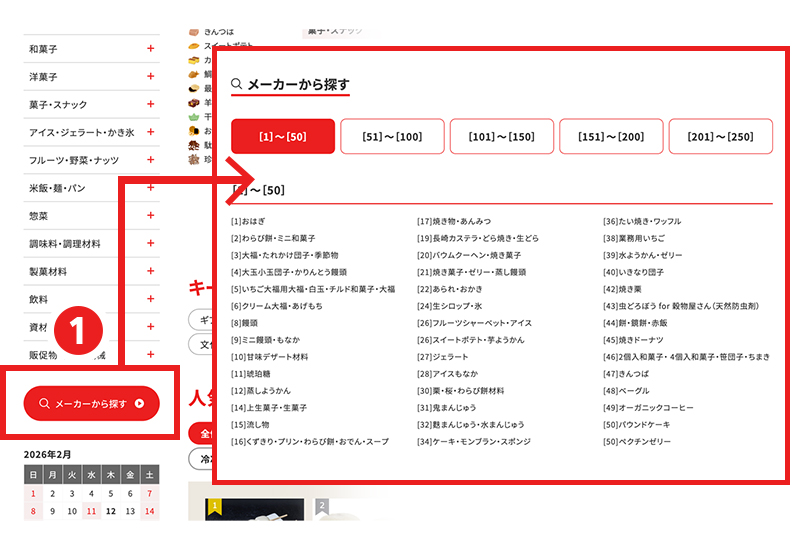Open [31]鬼まんじゅう link

[446, 408]
